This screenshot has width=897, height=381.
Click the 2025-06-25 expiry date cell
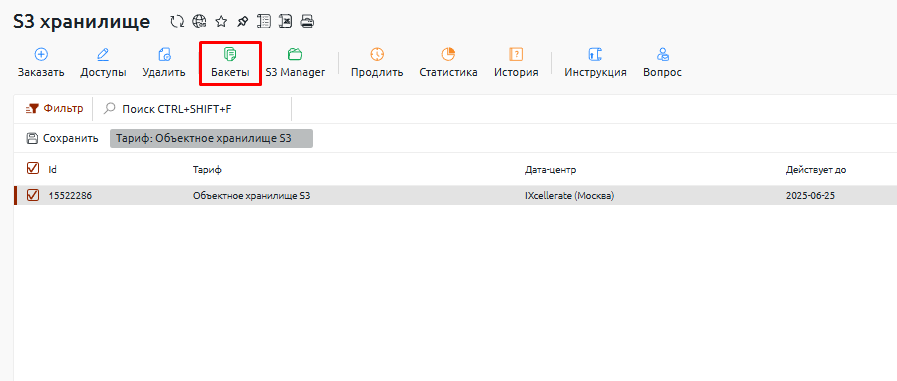click(811, 196)
